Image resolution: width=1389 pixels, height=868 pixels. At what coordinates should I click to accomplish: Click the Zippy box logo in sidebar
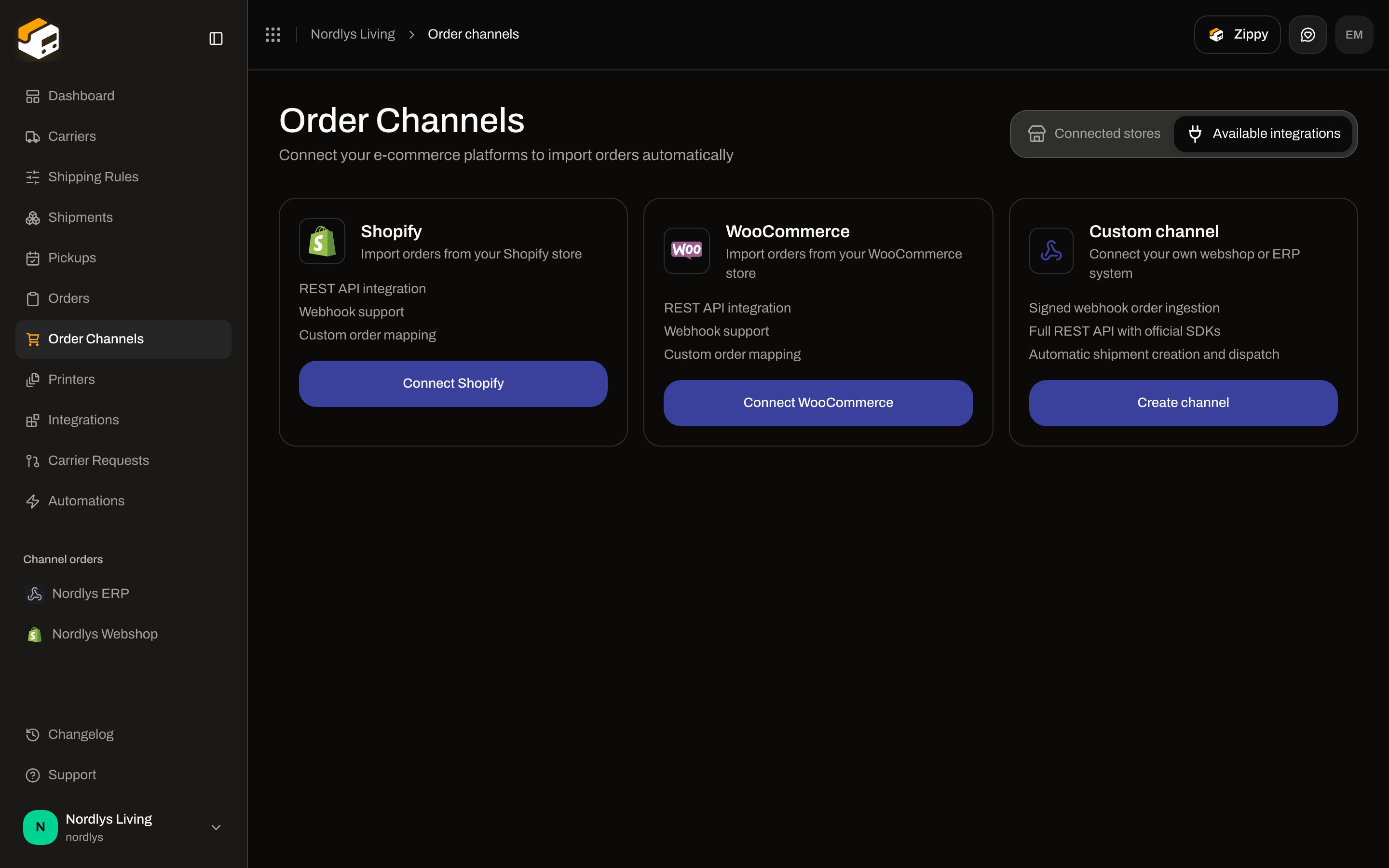[x=39, y=39]
